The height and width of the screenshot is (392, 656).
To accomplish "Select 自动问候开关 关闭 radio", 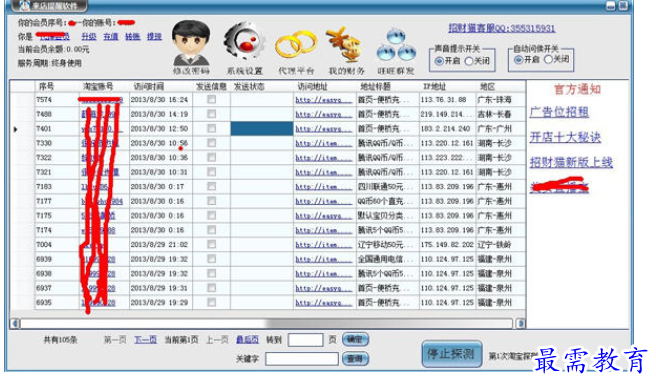I will 548,60.
